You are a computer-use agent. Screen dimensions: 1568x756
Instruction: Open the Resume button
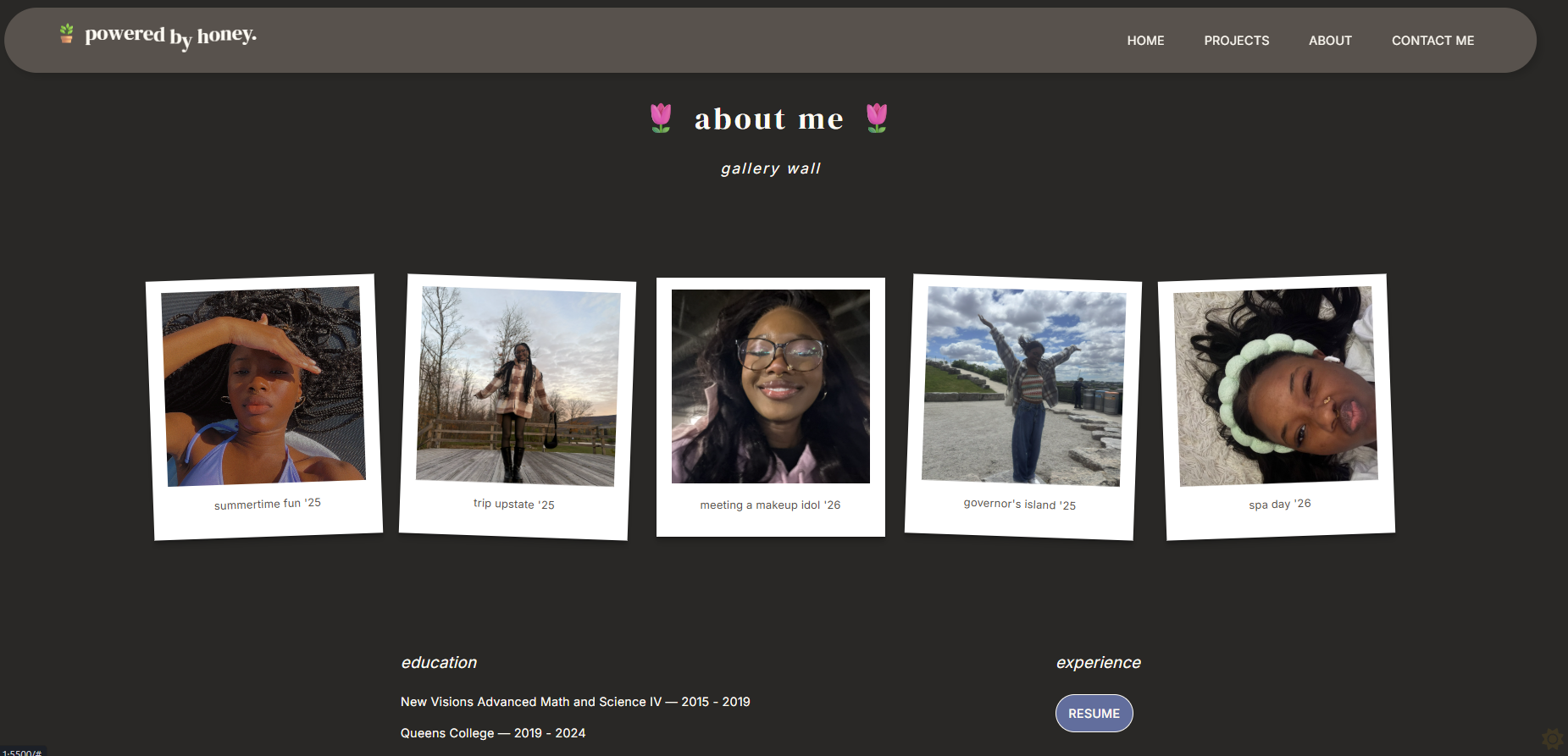click(x=1094, y=714)
